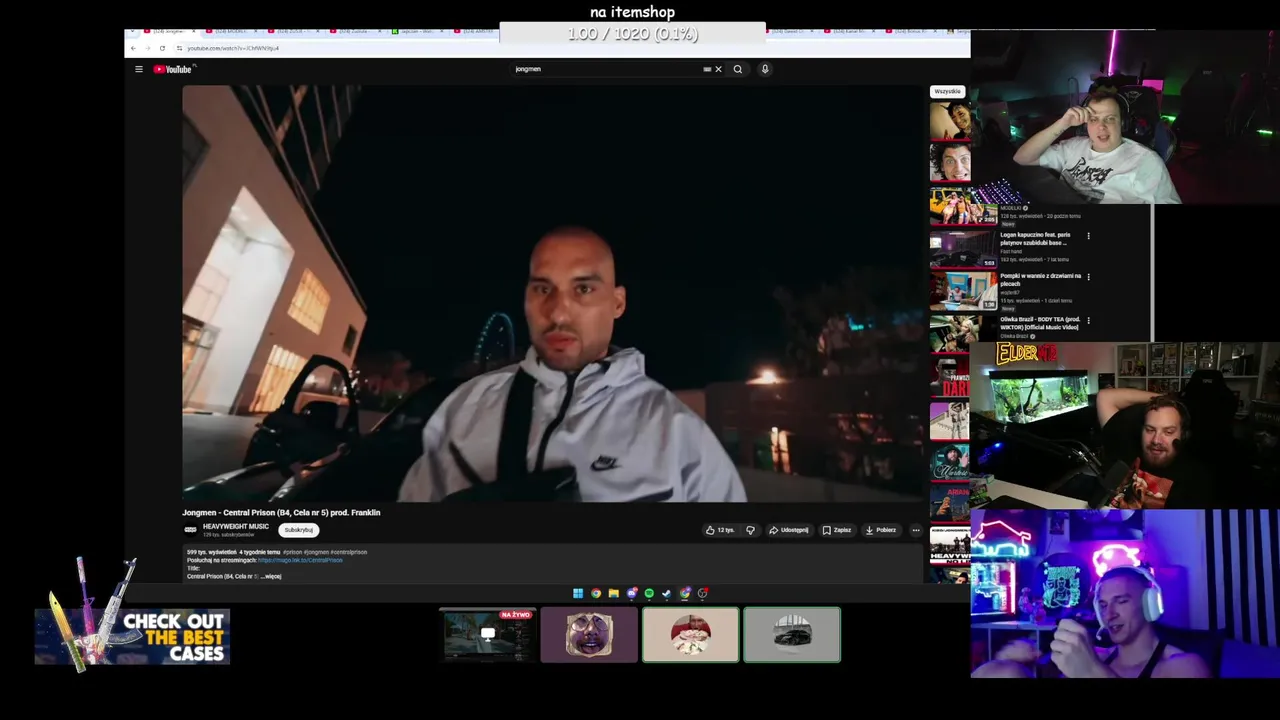The image size is (1280, 720).
Task: Select the purple face scene thumbnail
Action: pos(589,635)
